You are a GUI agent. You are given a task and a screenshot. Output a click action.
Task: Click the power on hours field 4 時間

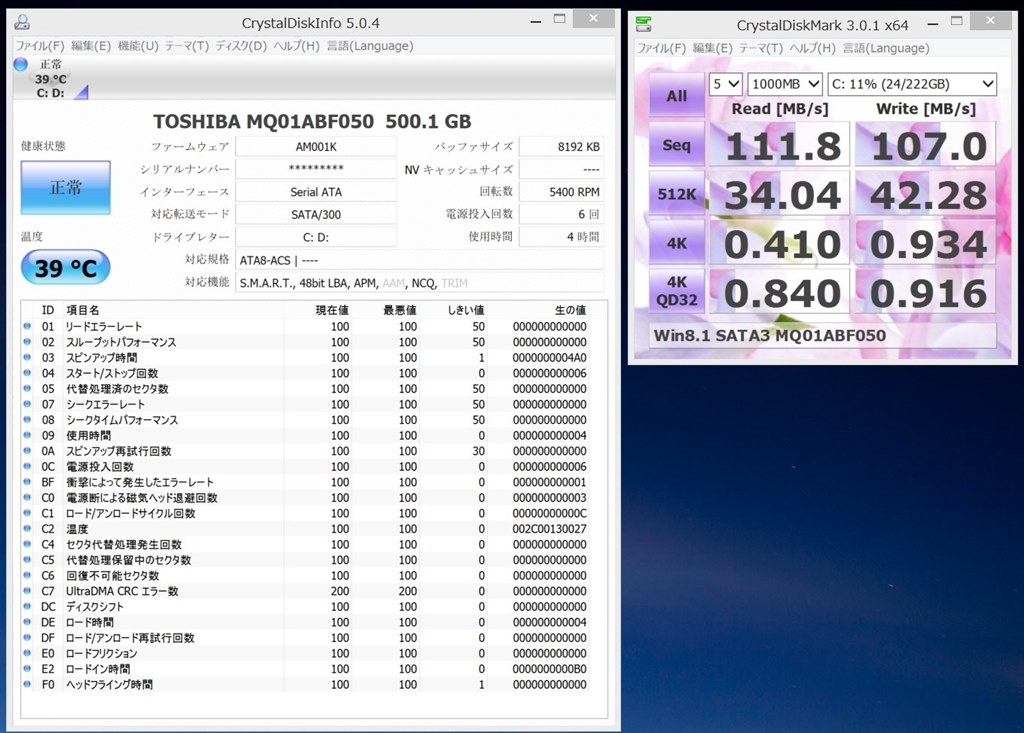click(562, 236)
